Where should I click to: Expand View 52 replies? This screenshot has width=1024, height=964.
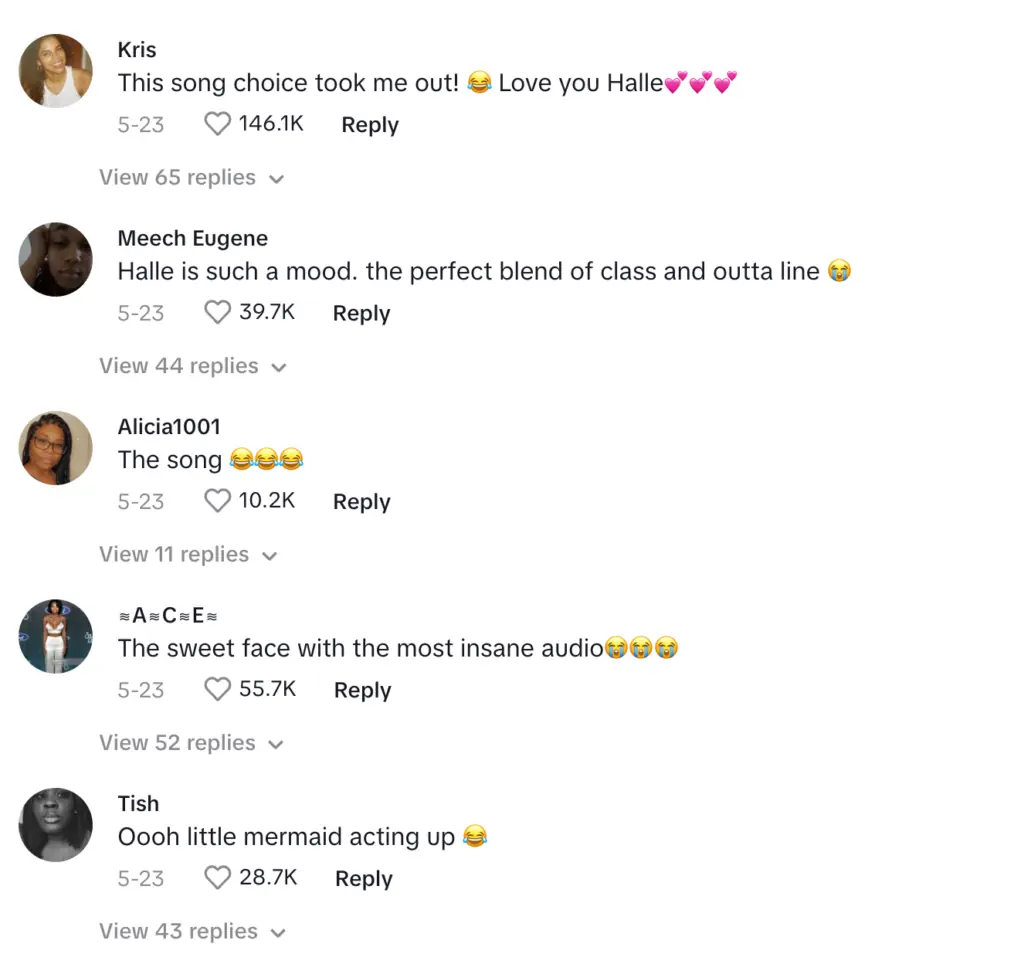pos(191,743)
